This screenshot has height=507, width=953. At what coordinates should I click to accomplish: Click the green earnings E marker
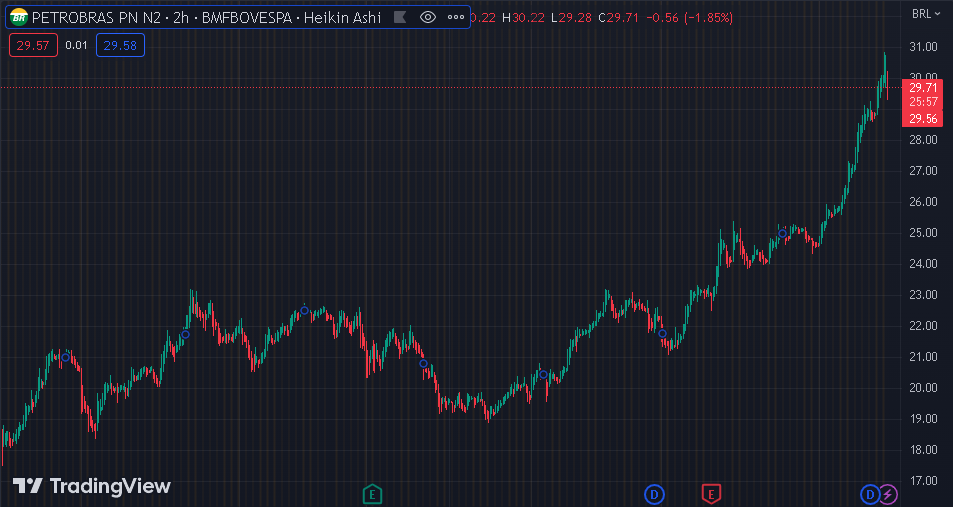[372, 494]
